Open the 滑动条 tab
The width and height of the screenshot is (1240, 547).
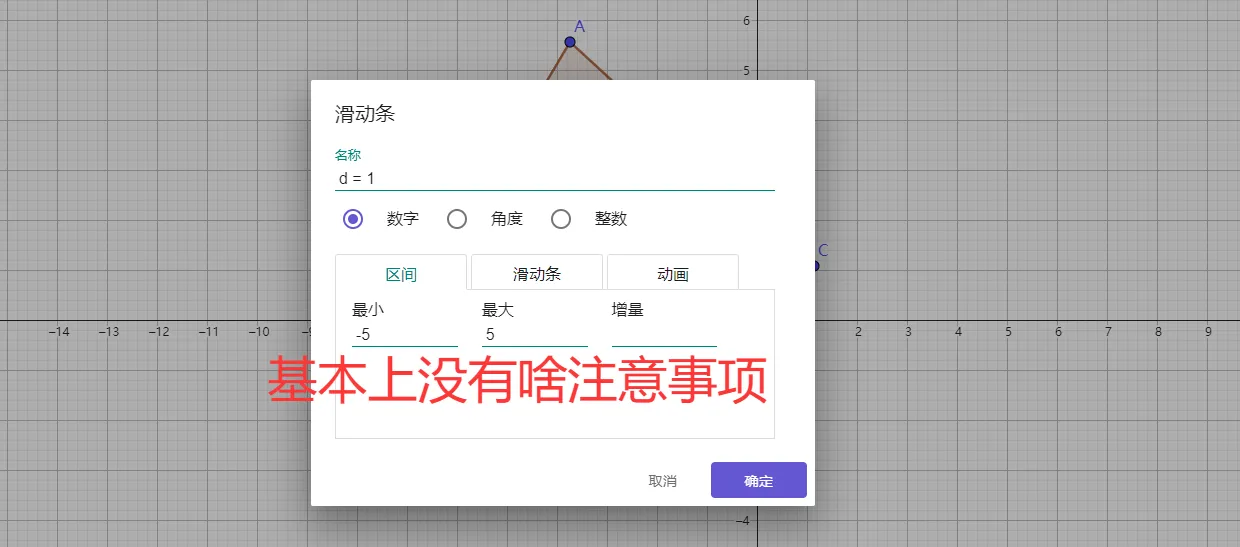click(537, 274)
